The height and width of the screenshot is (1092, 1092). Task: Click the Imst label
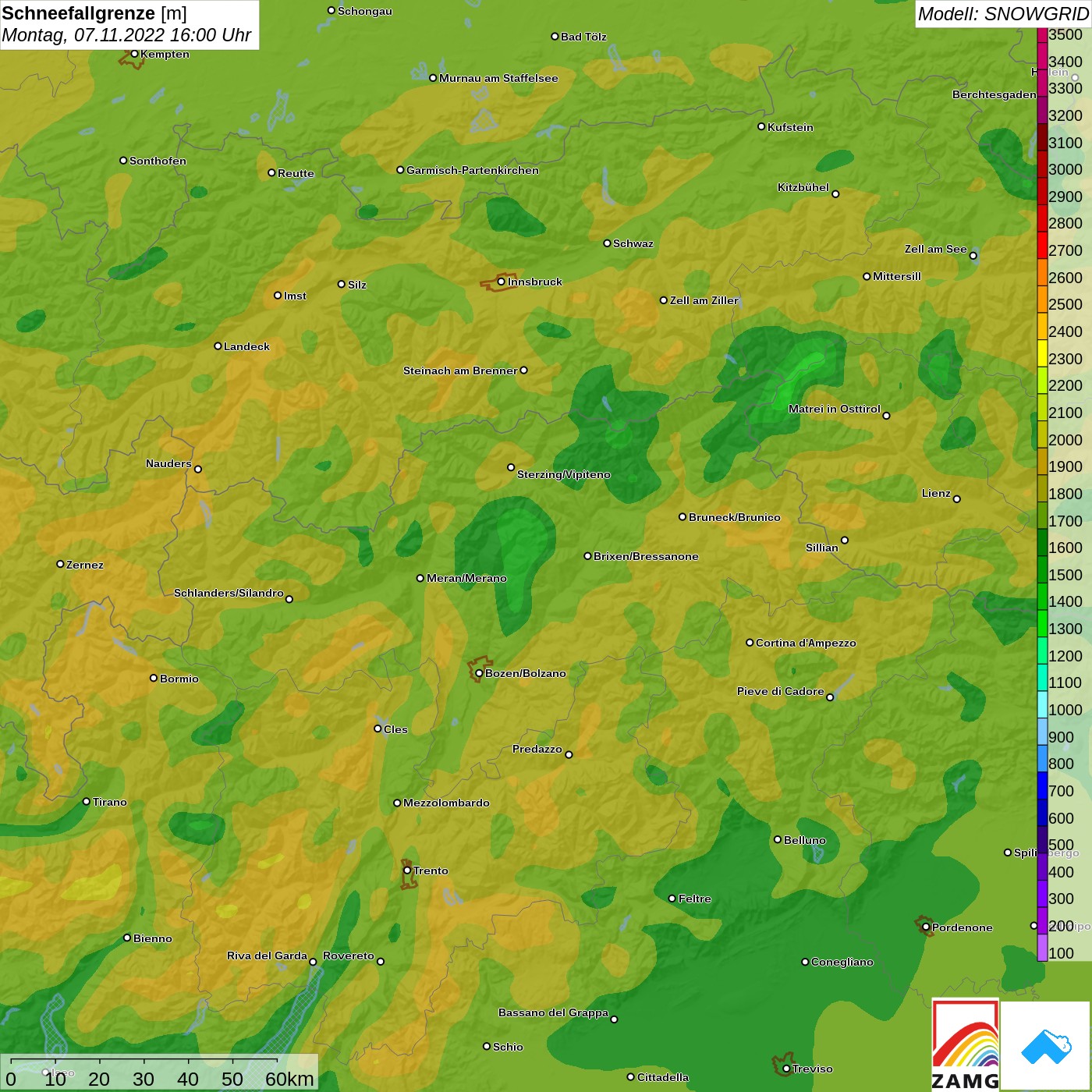pos(295,296)
